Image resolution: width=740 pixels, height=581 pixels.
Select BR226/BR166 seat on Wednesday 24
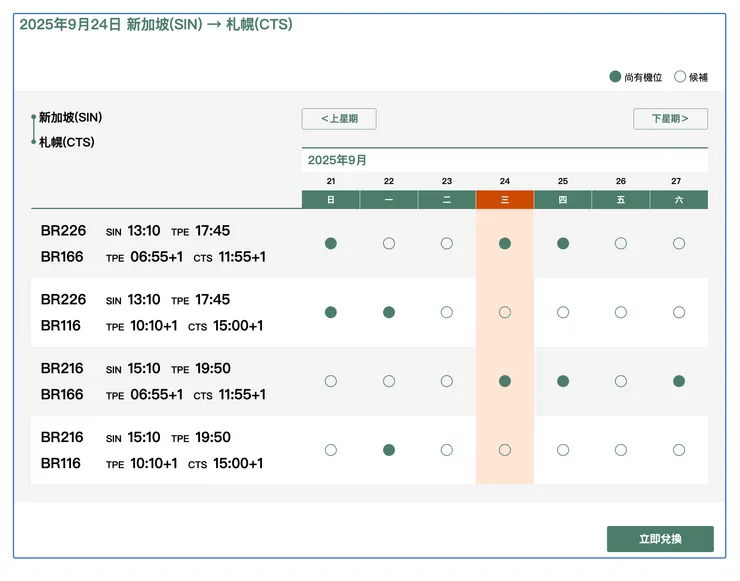click(505, 243)
